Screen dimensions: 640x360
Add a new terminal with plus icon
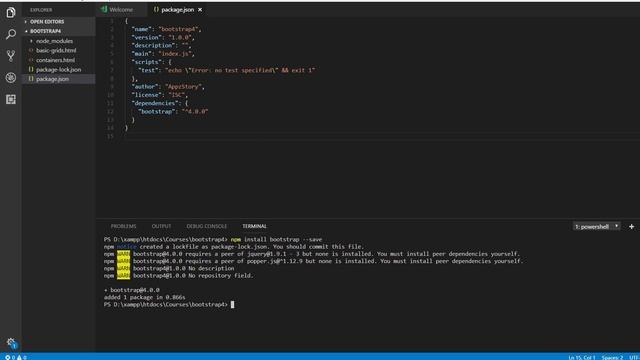click(x=631, y=227)
